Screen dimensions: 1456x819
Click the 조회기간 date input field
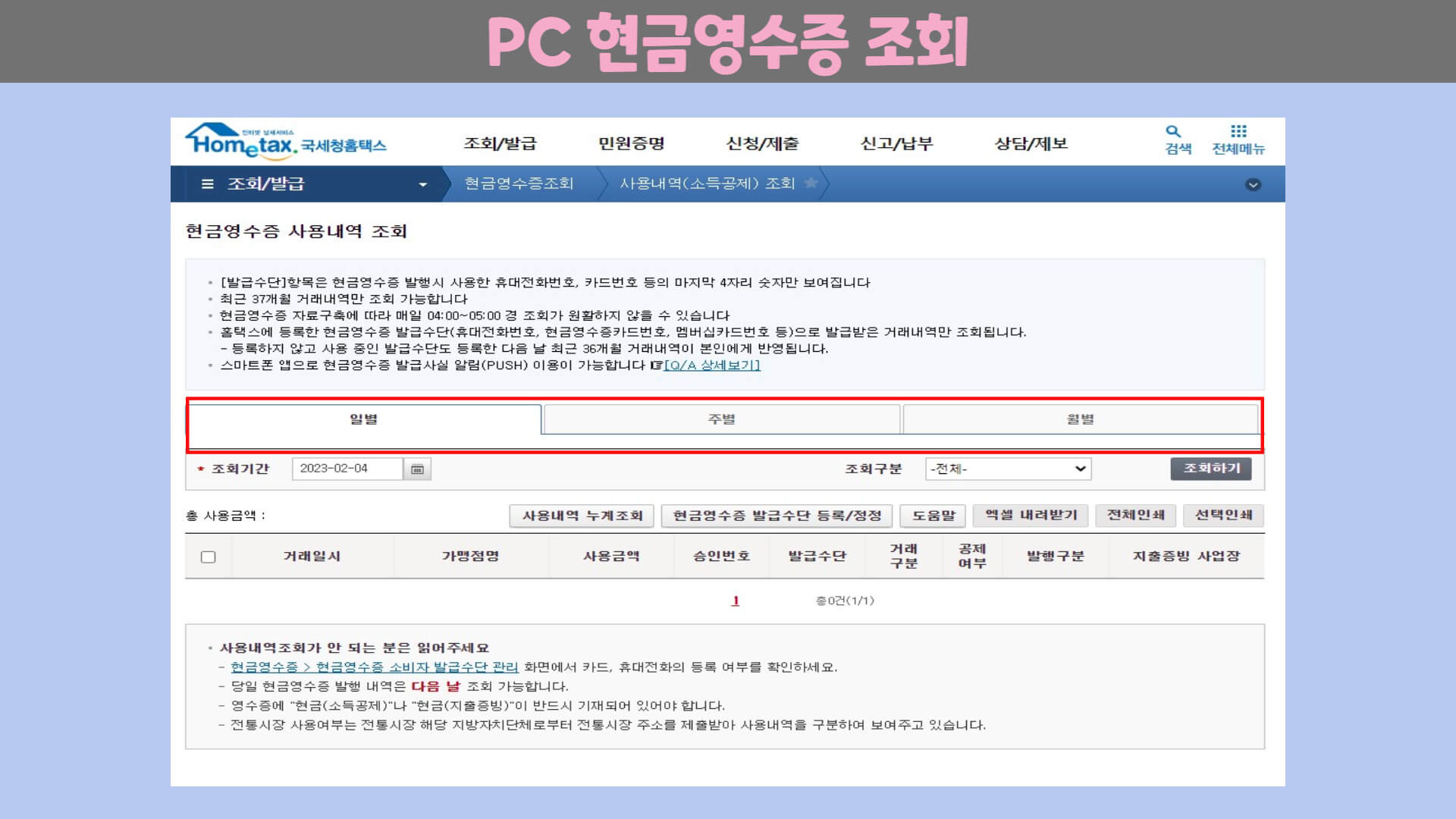347,469
